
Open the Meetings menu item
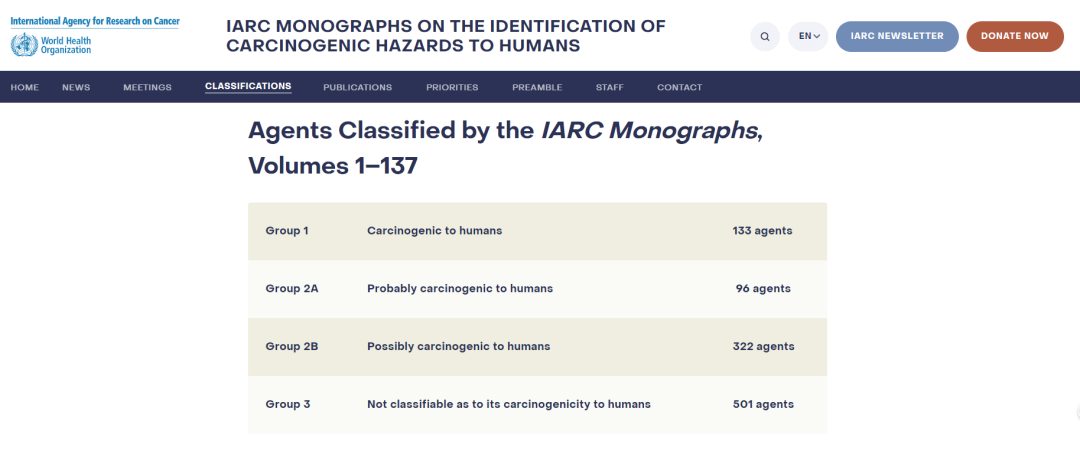pyautogui.click(x=147, y=87)
